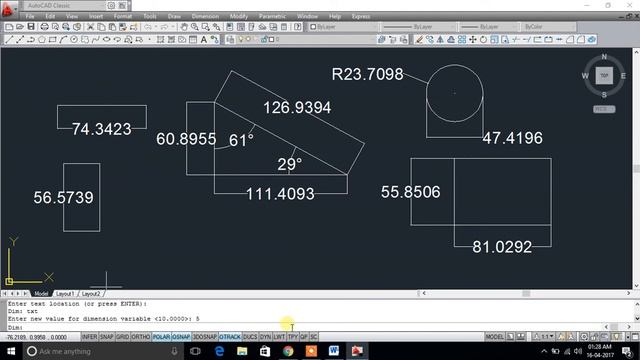Toggle OTRACK in status bar

(230, 337)
